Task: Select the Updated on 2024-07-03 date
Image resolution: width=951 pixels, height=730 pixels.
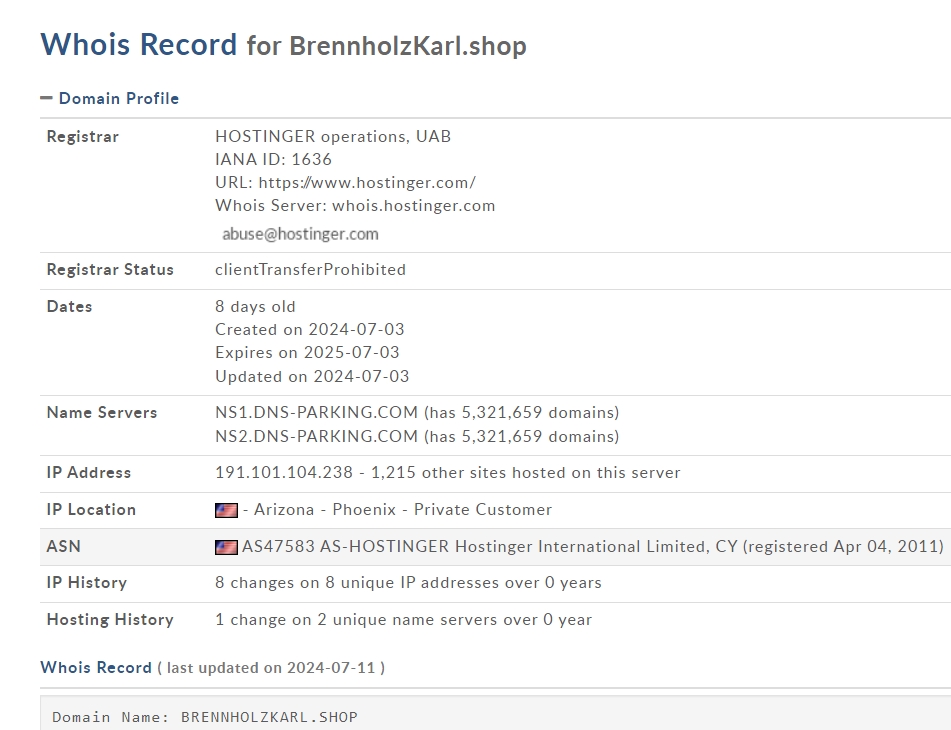Action: (312, 377)
